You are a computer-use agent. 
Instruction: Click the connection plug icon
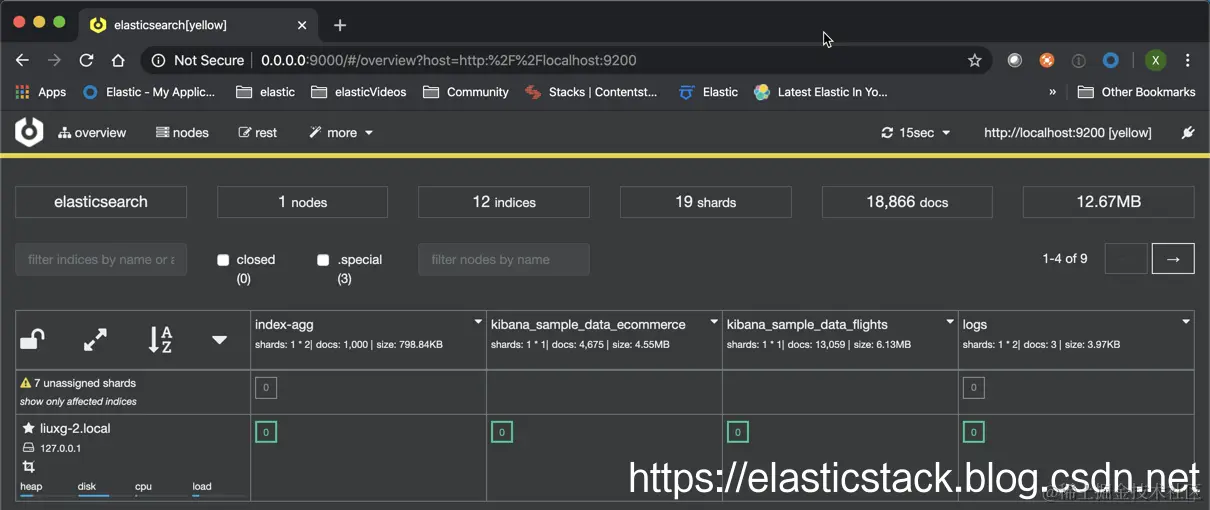point(1188,132)
